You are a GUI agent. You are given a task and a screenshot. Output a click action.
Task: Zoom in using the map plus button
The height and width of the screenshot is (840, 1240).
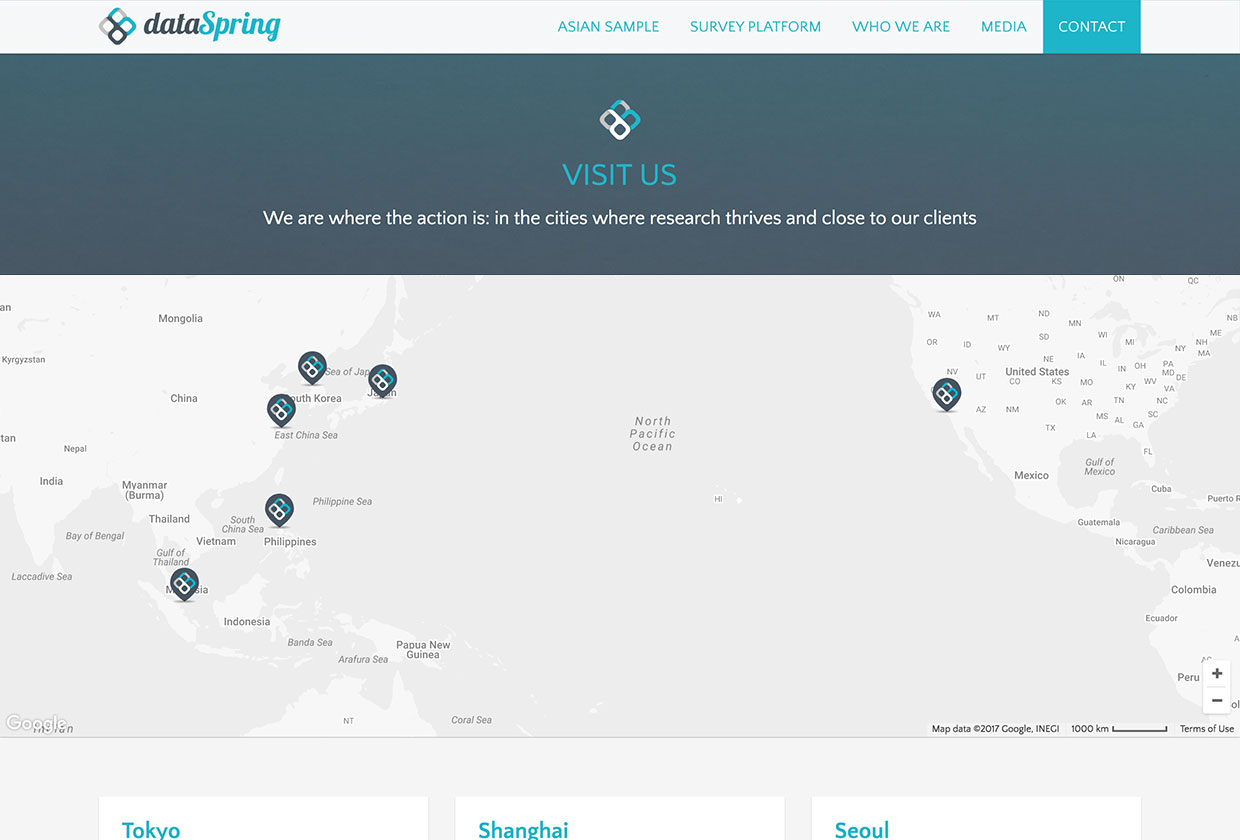(x=1217, y=673)
